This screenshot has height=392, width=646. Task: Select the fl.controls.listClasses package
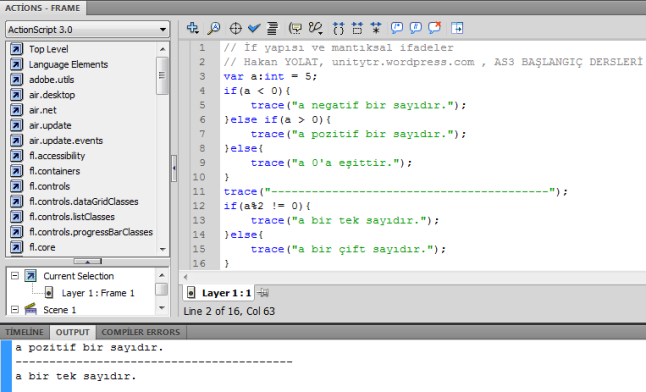pyautogui.click(x=72, y=217)
